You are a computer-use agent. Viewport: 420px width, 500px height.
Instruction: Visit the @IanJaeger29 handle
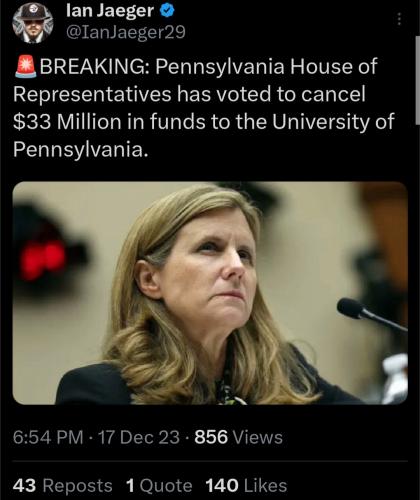point(126,33)
